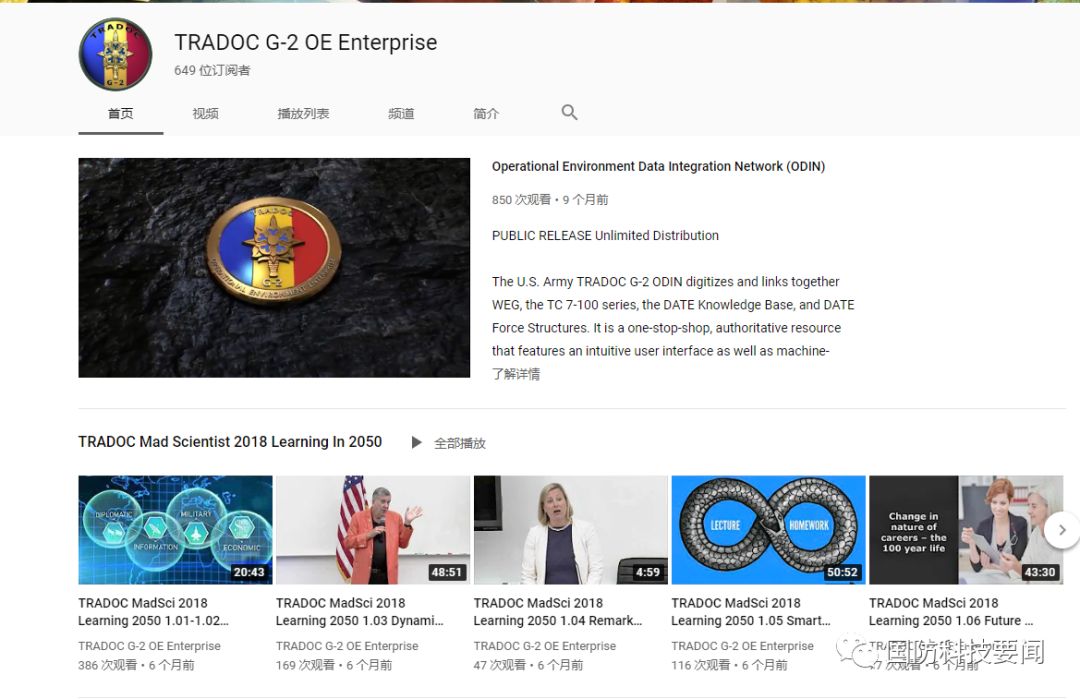Click 47 次观看 · 6 个月前 stats
The image size is (1080, 699).
point(528,665)
